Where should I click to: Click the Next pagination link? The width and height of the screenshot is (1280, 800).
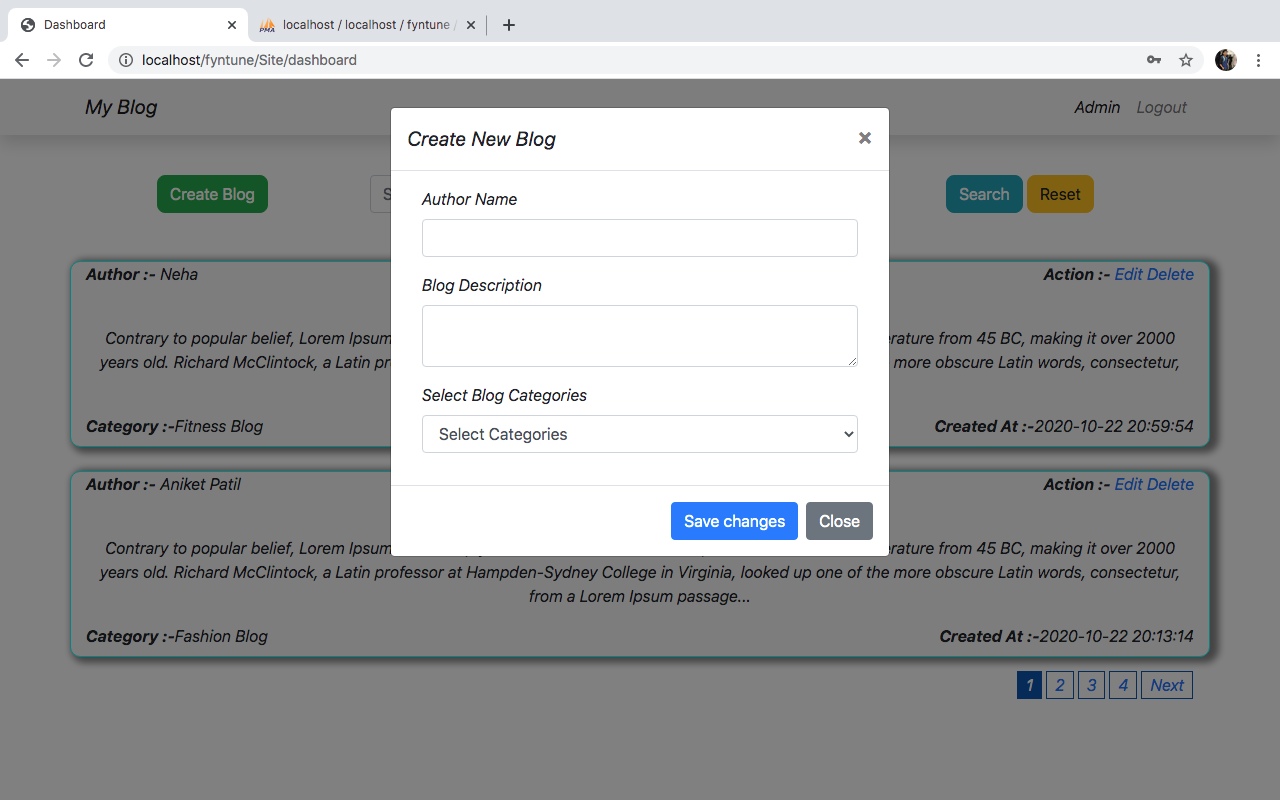point(1166,685)
